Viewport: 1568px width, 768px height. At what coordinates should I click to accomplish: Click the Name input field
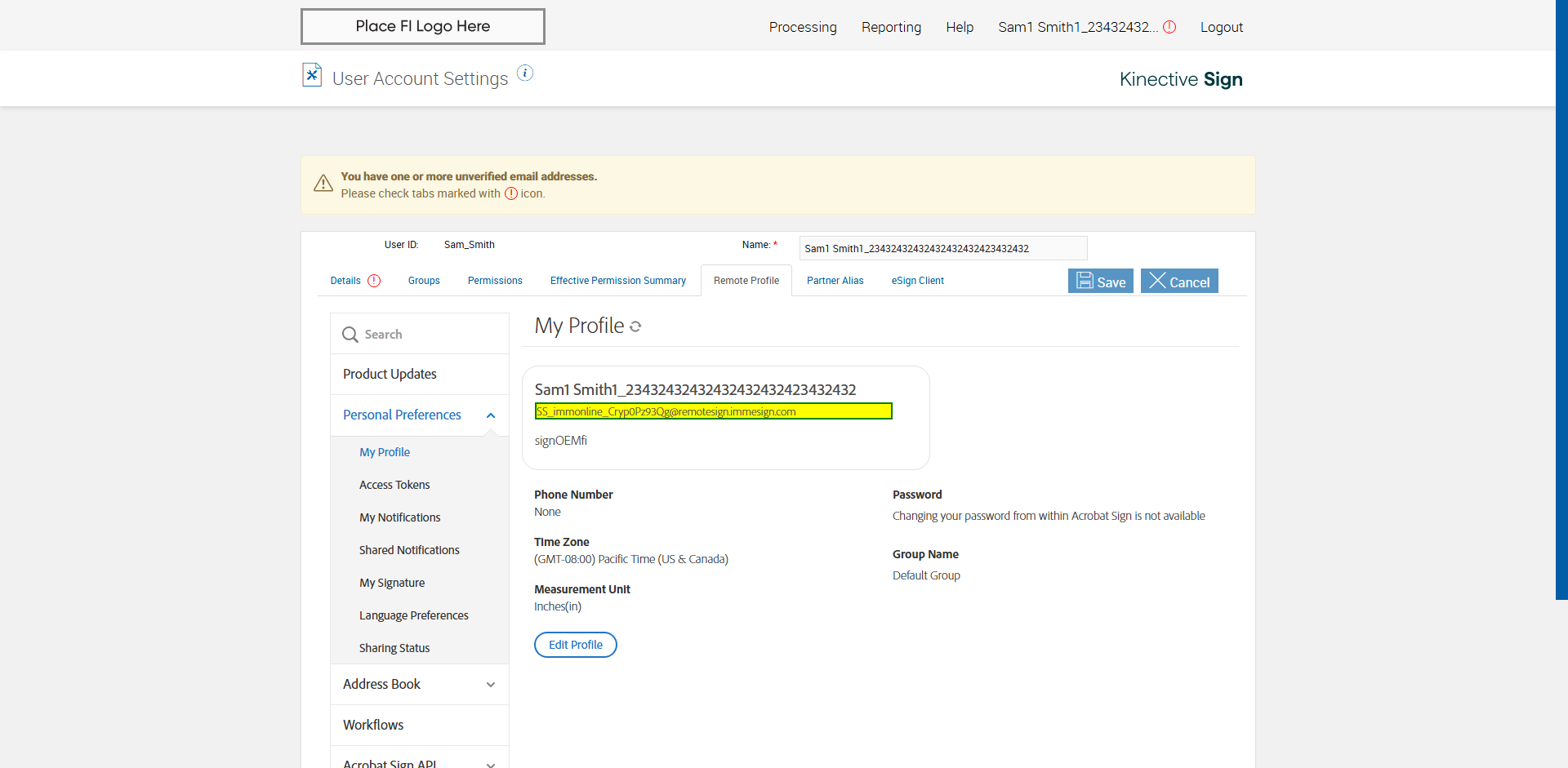pyautogui.click(x=943, y=248)
